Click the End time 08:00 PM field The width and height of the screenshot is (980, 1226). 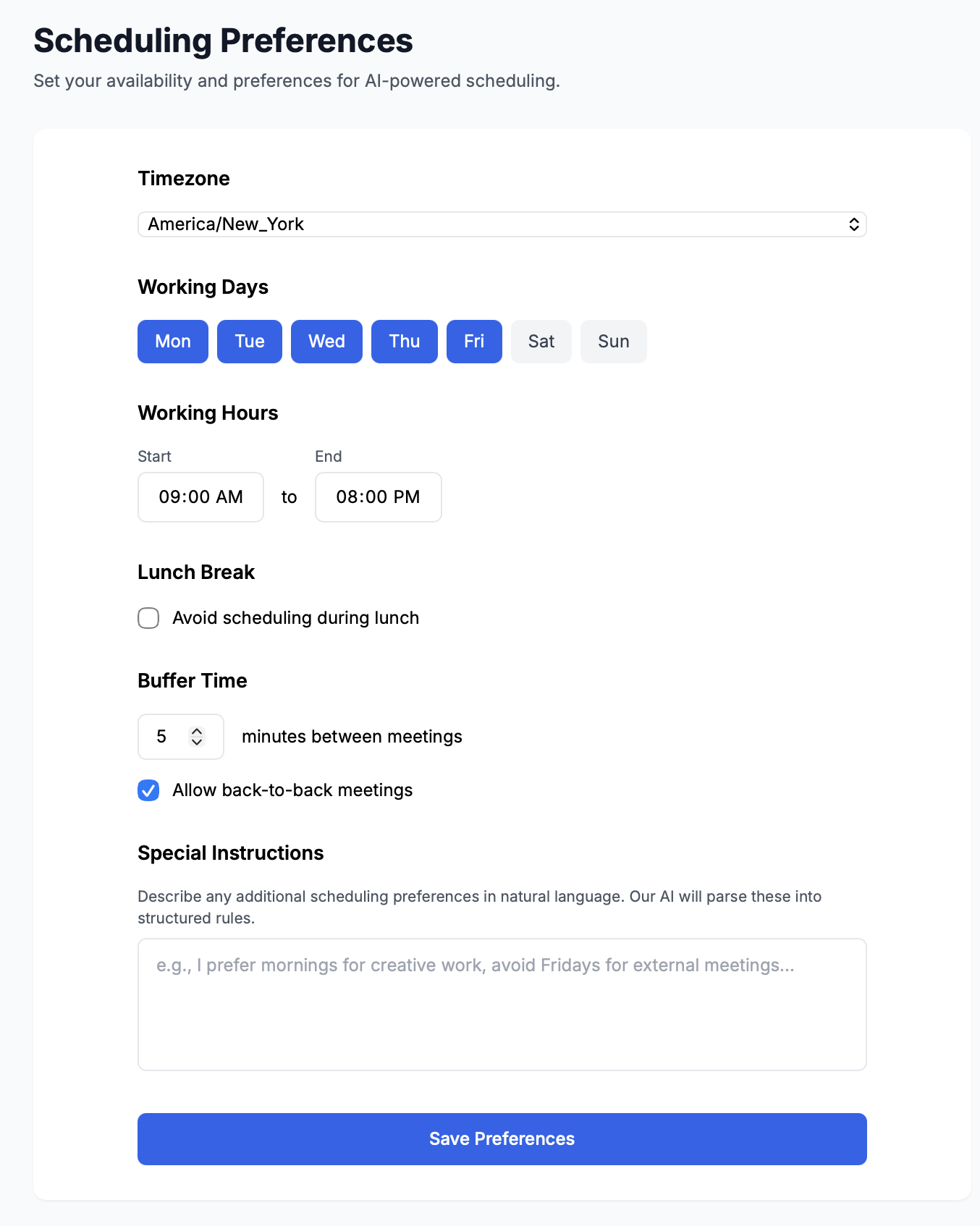coord(378,497)
